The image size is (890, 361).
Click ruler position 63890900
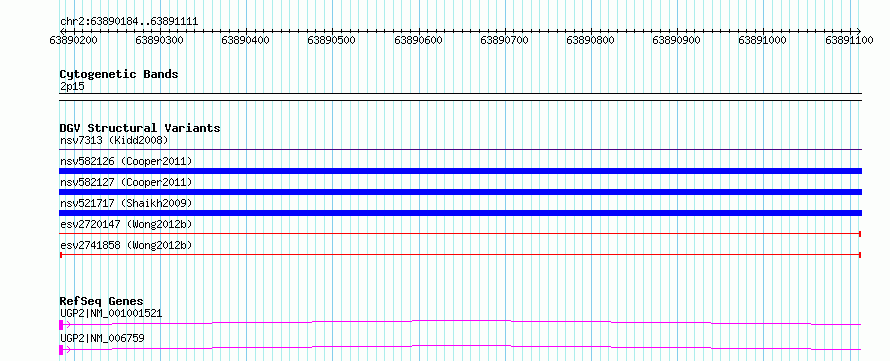click(x=677, y=40)
